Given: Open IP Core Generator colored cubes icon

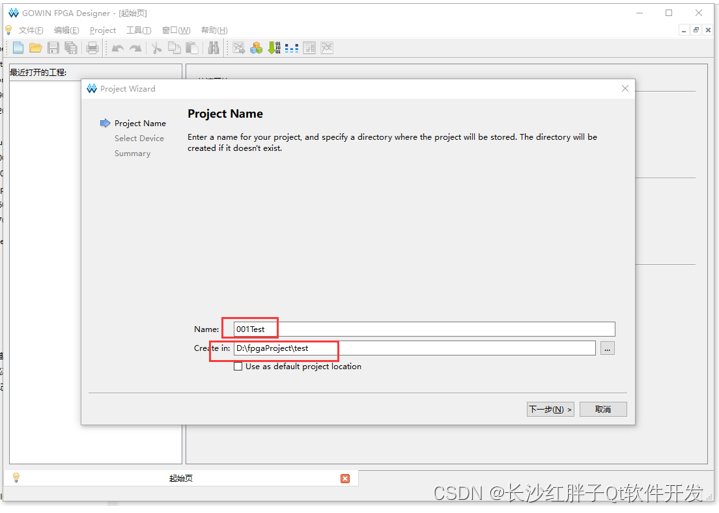Looking at the screenshot, I should (x=256, y=48).
